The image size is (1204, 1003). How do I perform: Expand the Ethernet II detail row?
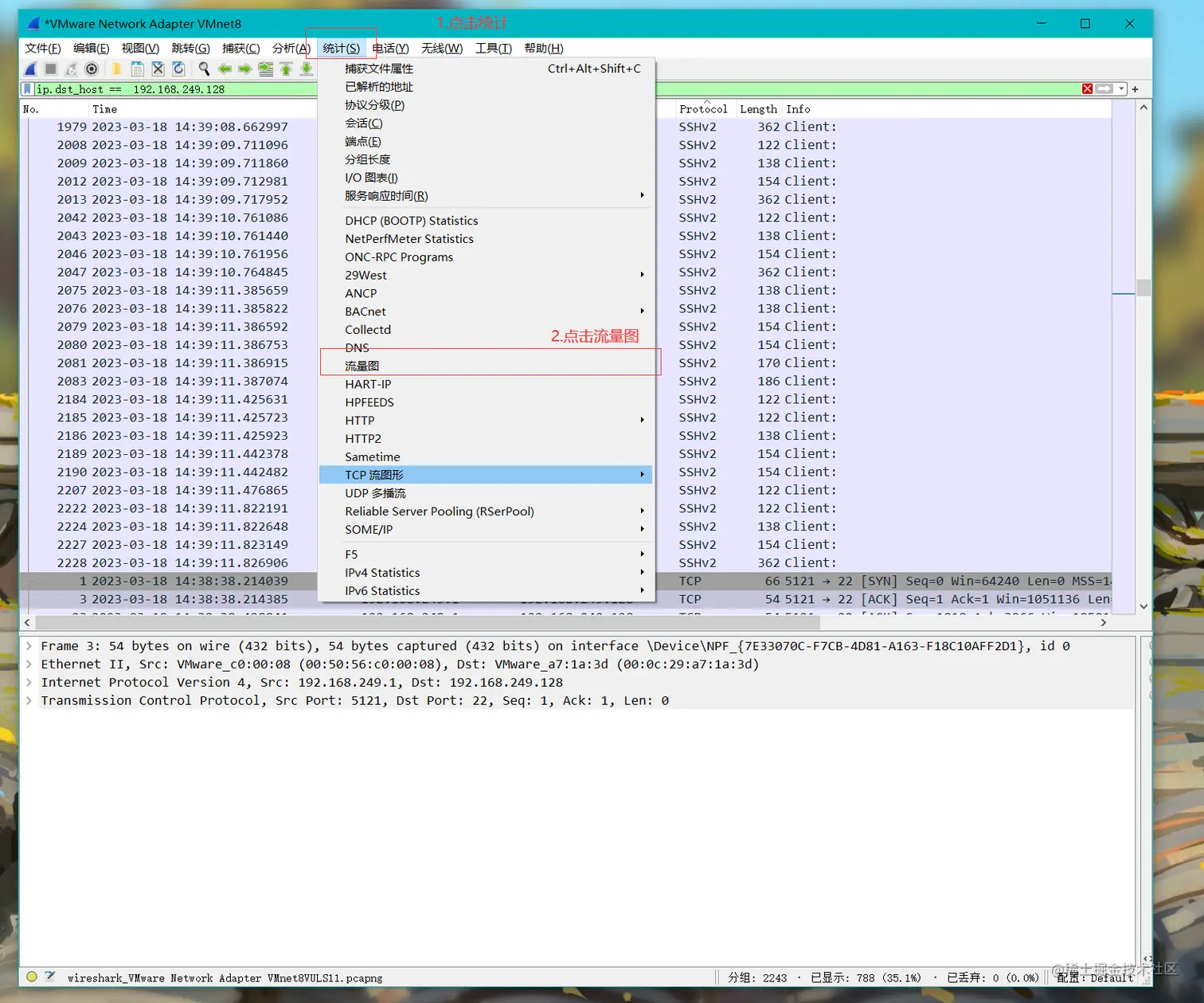coord(29,664)
